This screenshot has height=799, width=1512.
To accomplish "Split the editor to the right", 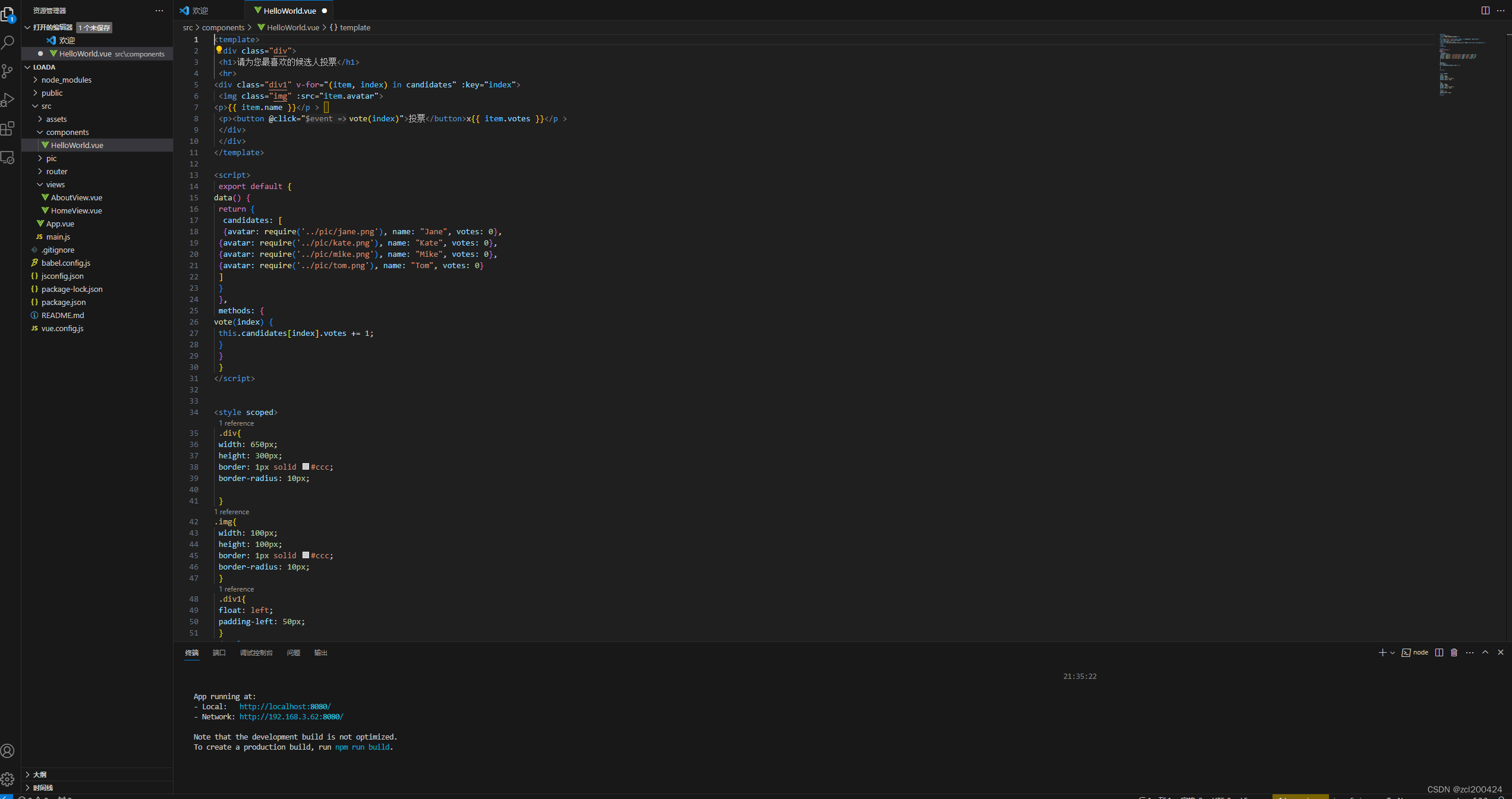I will click(x=1485, y=11).
